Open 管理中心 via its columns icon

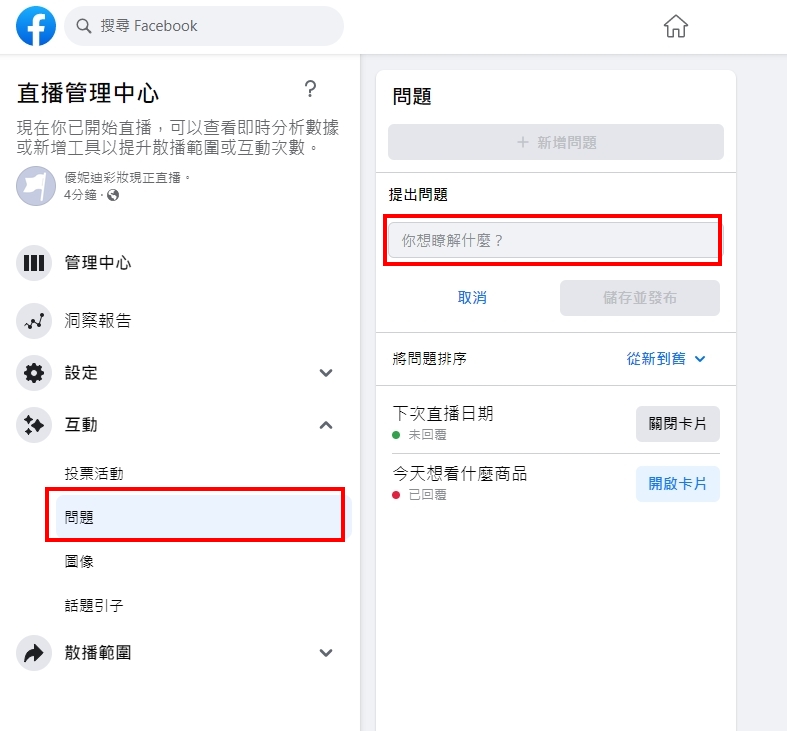coord(34,263)
